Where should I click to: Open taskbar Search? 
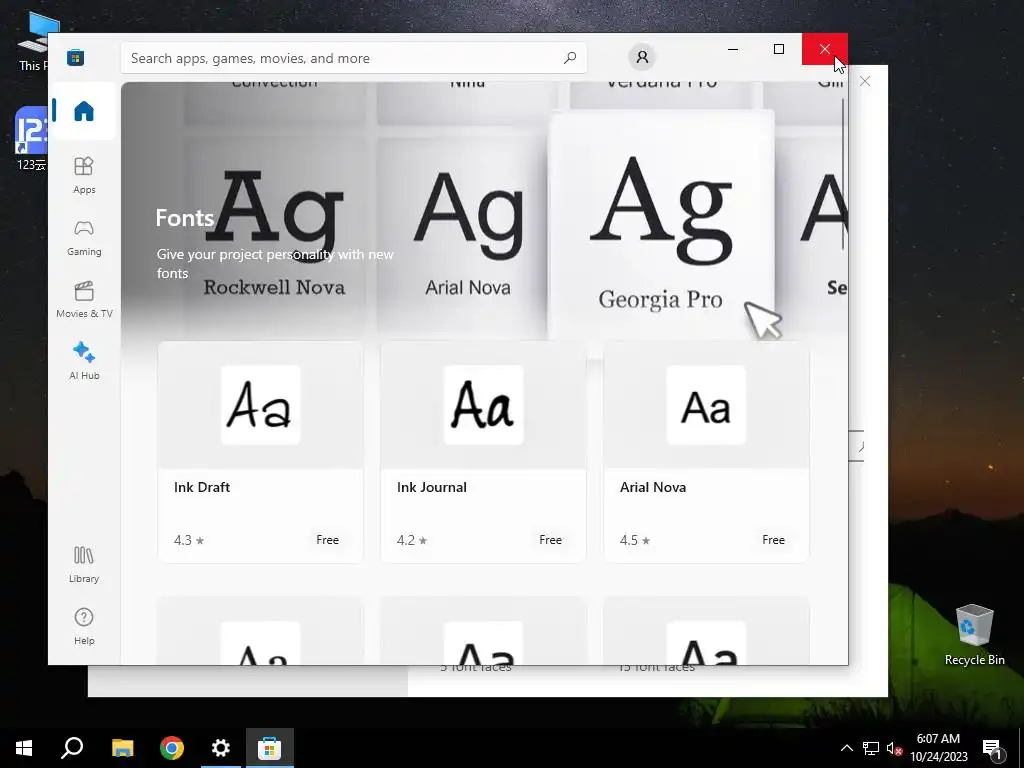72,748
